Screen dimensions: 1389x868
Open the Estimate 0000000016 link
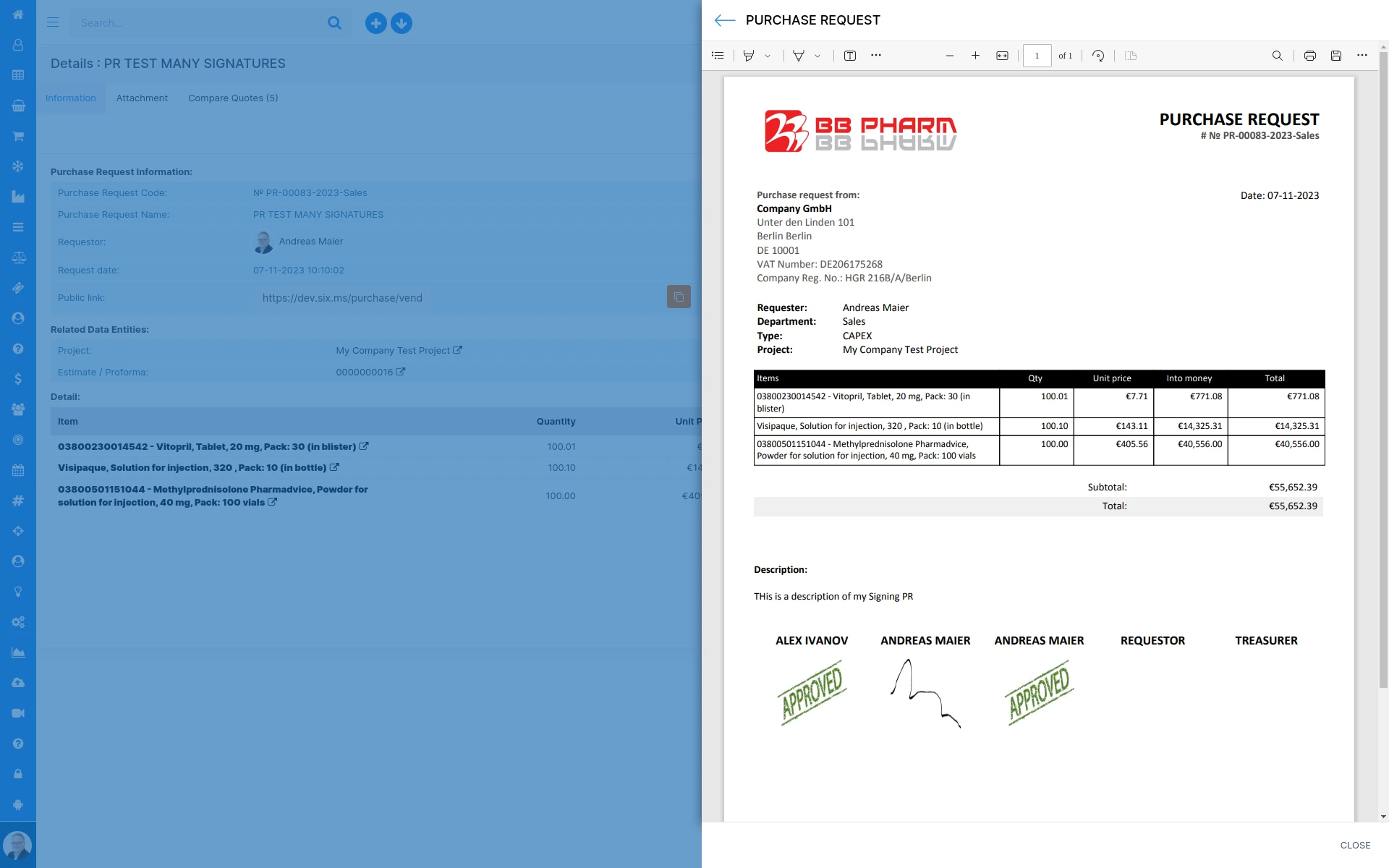pos(370,373)
